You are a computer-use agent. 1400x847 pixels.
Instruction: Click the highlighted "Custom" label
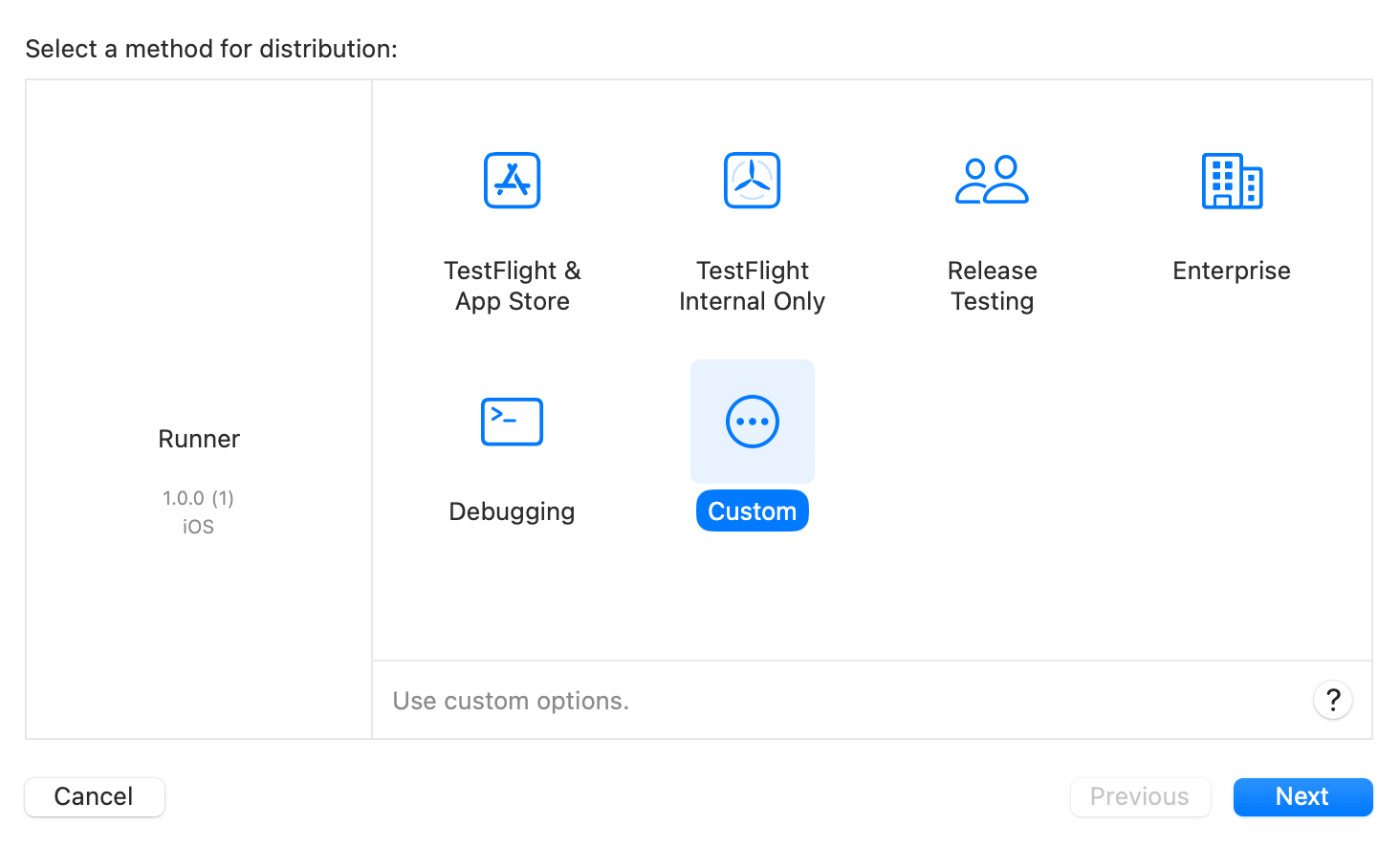tap(752, 511)
